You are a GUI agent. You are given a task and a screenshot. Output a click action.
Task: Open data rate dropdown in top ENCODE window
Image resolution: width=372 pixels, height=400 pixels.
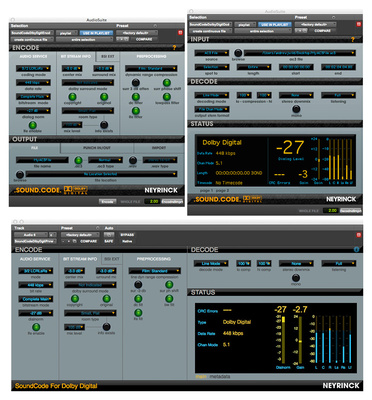coord(33,83)
